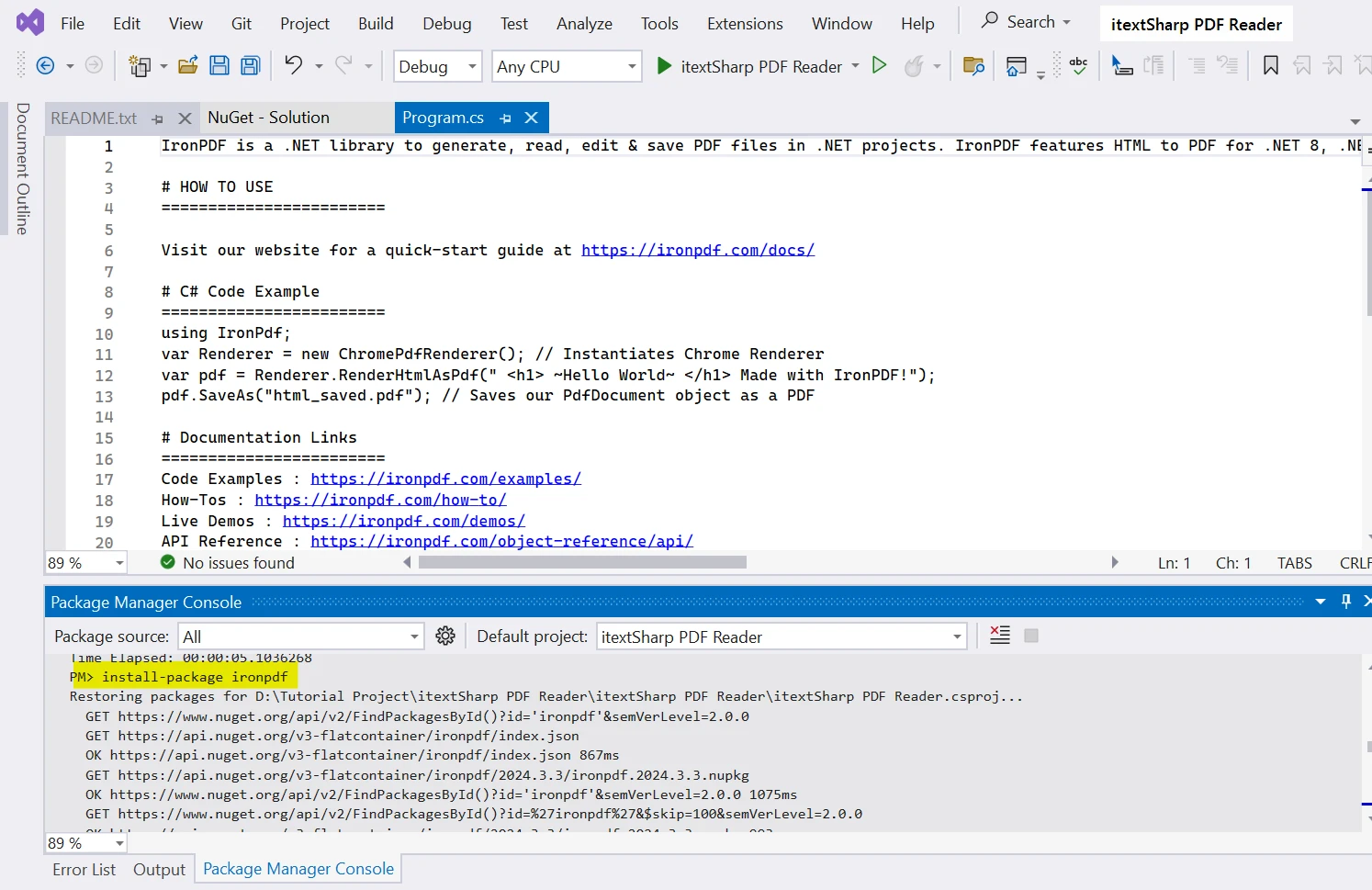Image resolution: width=1372 pixels, height=890 pixels.
Task: Open the ironpdf.com/docs link
Action: (x=698, y=250)
